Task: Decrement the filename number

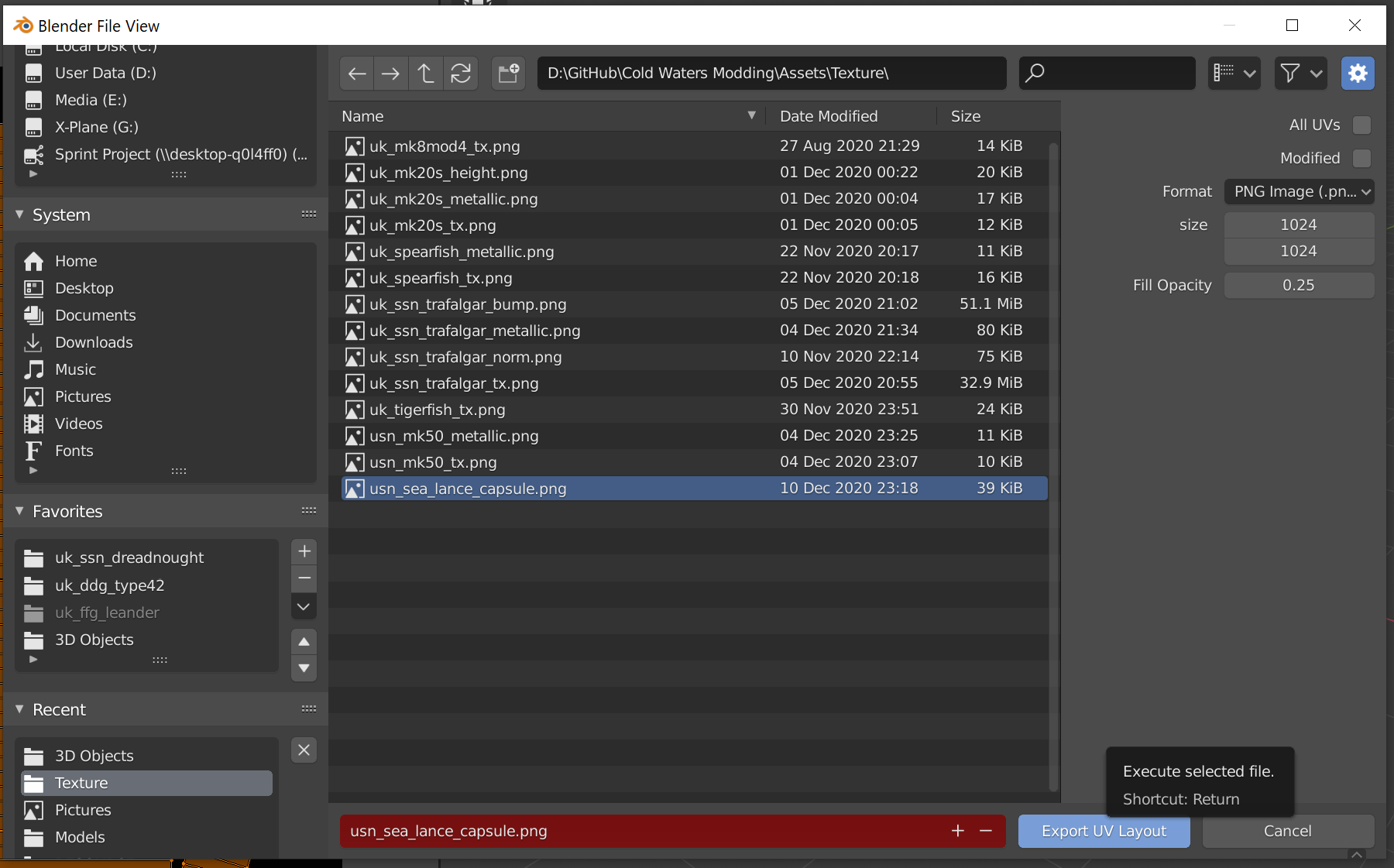Action: tap(986, 831)
